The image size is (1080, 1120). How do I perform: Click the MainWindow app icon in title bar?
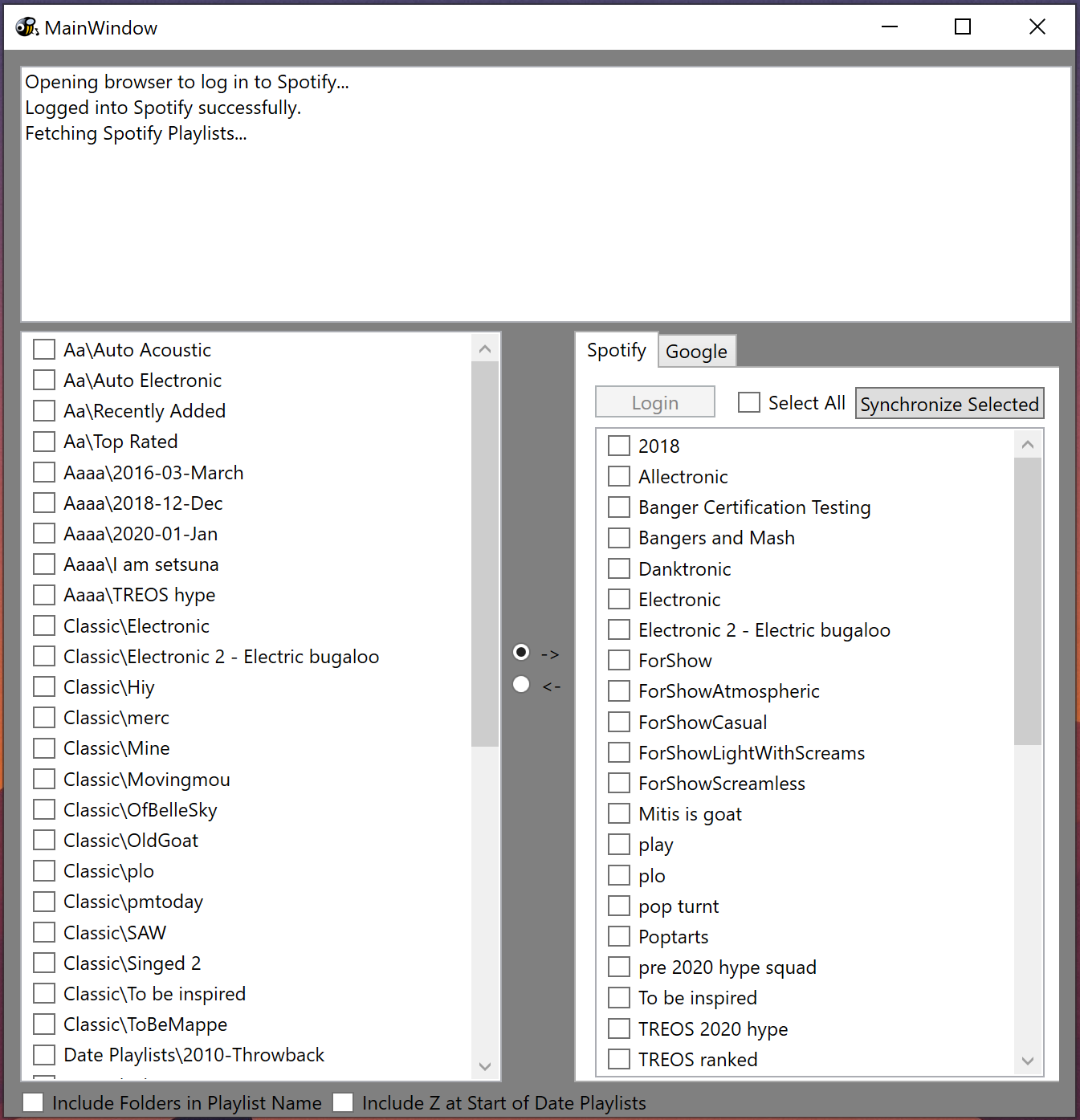pos(27,27)
